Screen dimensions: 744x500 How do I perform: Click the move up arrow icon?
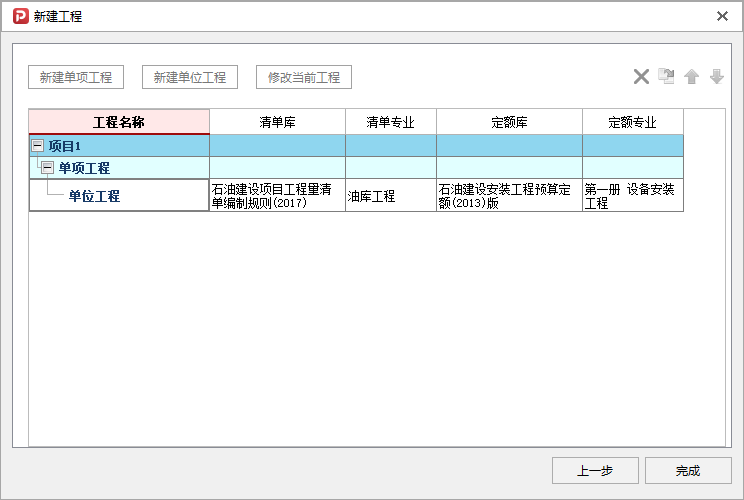[691, 77]
